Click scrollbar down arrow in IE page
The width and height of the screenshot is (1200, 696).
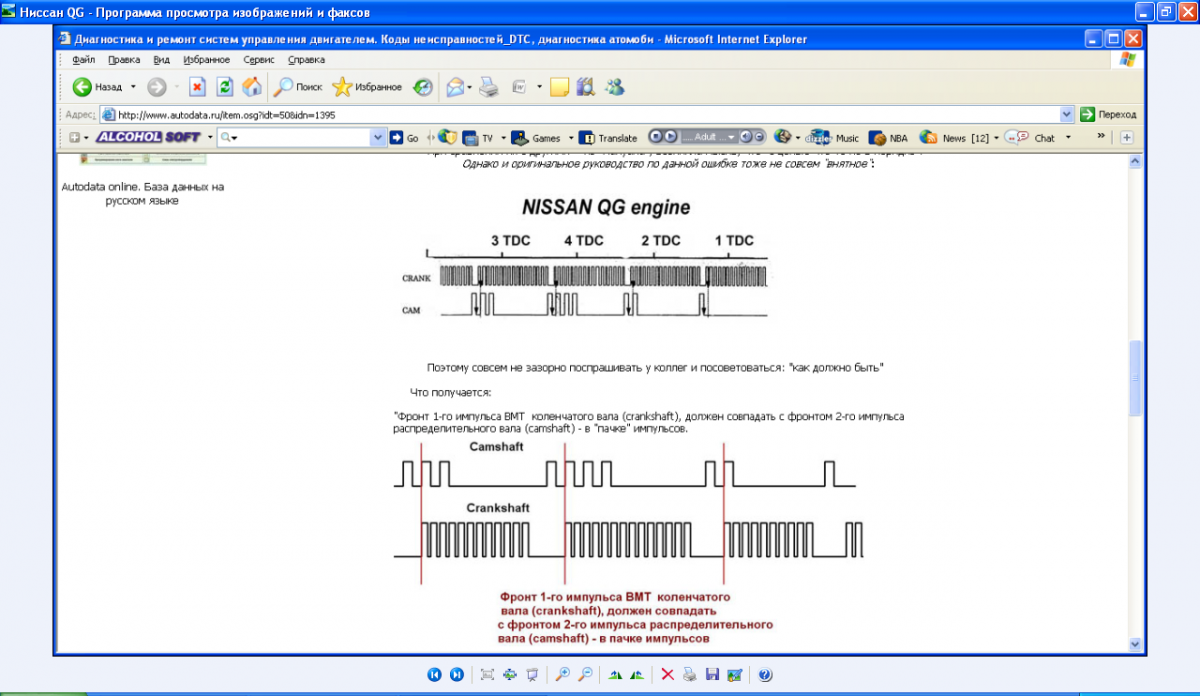(1136, 644)
